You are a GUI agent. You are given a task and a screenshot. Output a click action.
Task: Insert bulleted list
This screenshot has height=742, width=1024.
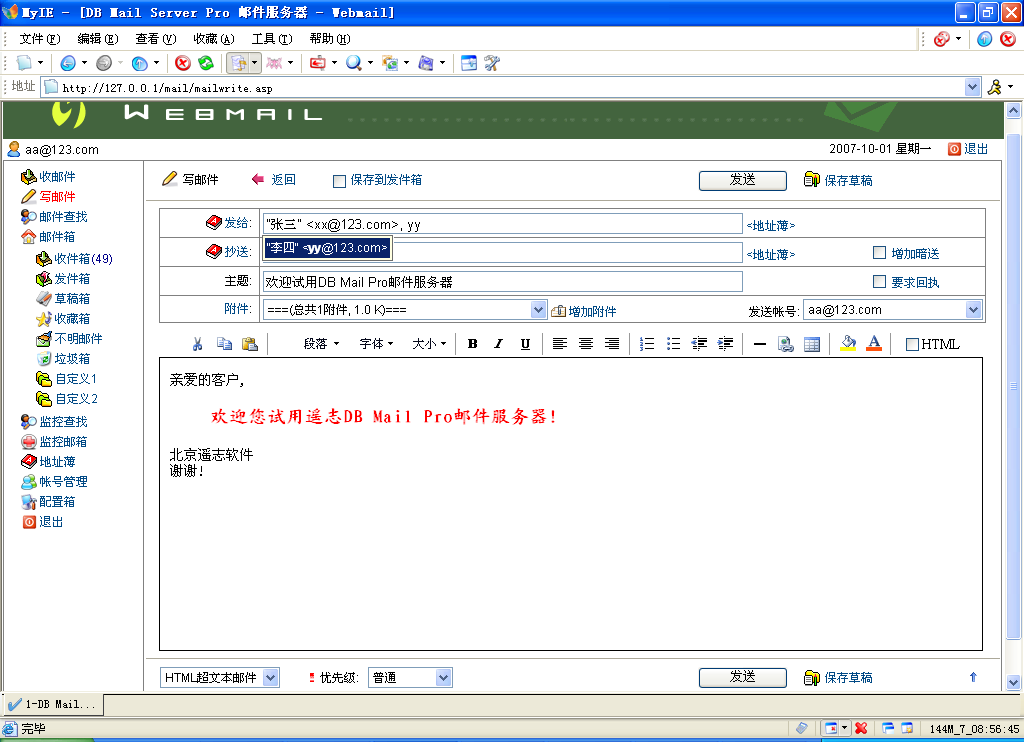pyautogui.click(x=673, y=344)
